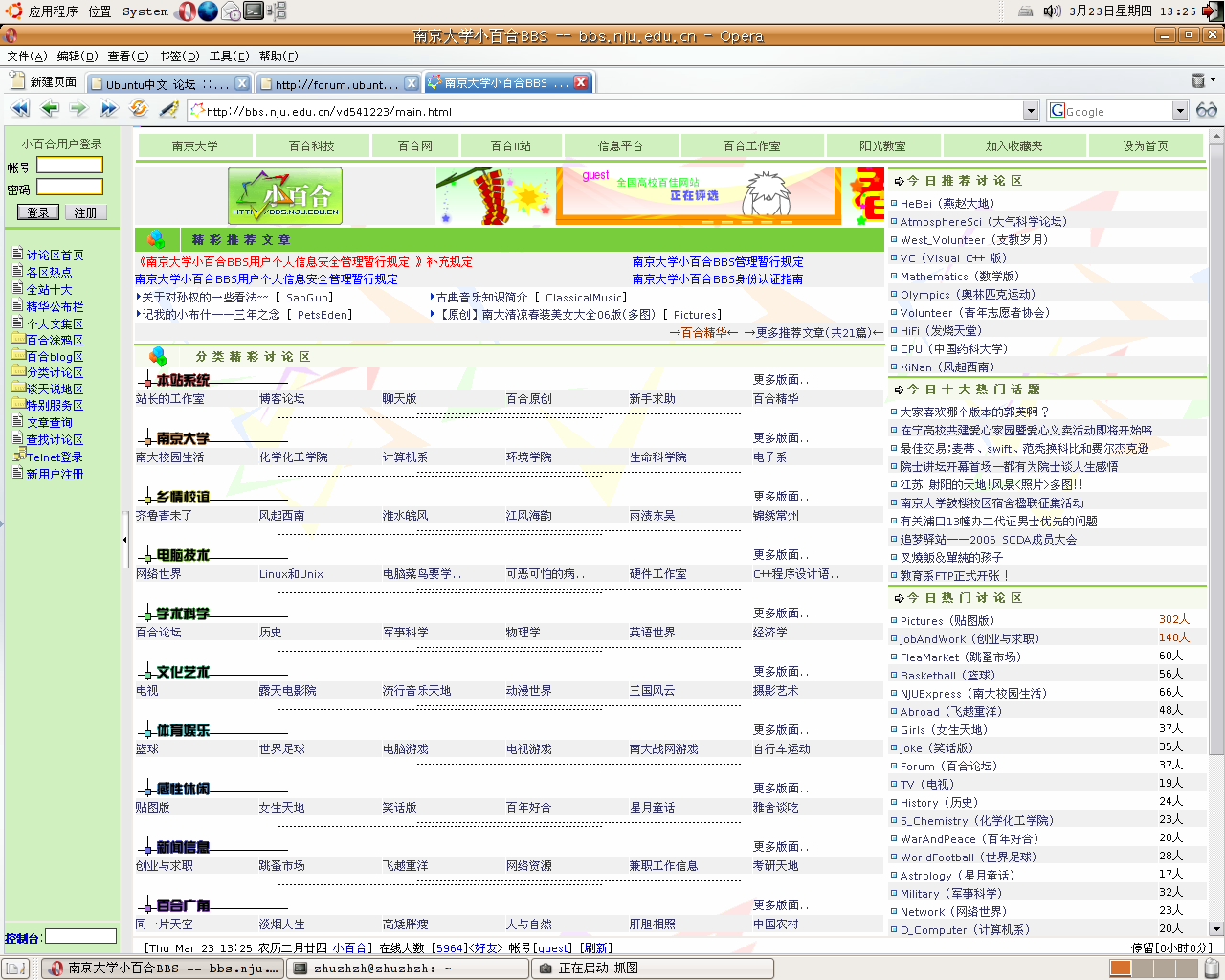The image size is (1225, 980).
Task: Open the address bar dropdown arrow
Action: pyautogui.click(x=1031, y=111)
